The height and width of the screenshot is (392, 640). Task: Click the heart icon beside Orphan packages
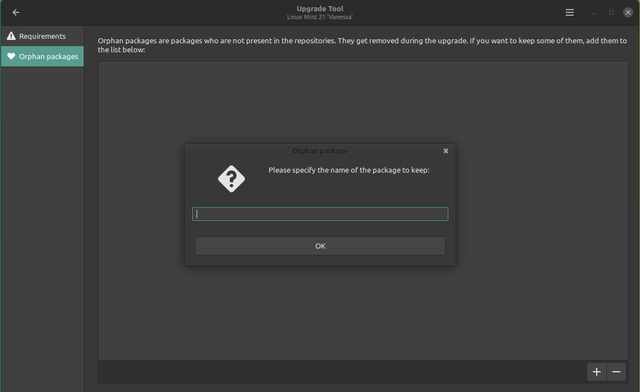tap(11, 56)
